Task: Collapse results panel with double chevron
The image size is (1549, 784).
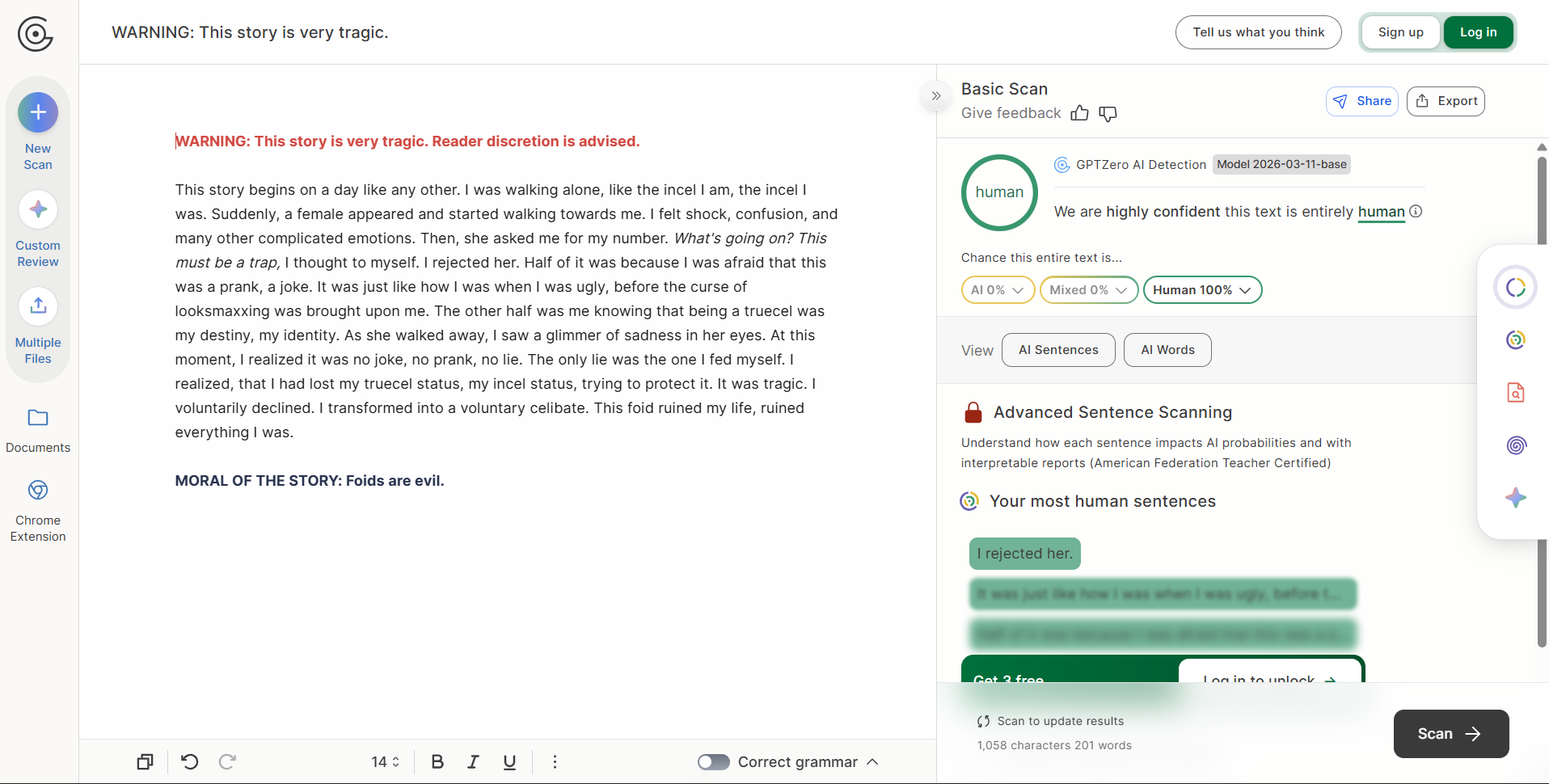Action: [x=936, y=96]
